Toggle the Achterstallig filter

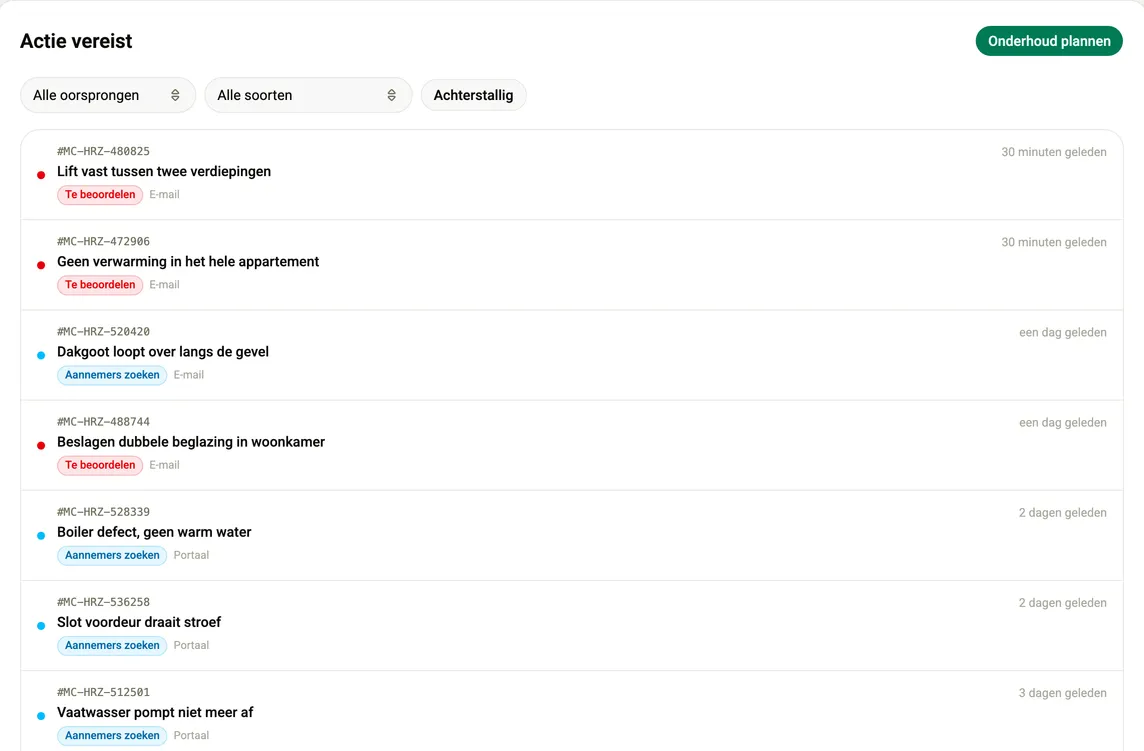point(474,96)
